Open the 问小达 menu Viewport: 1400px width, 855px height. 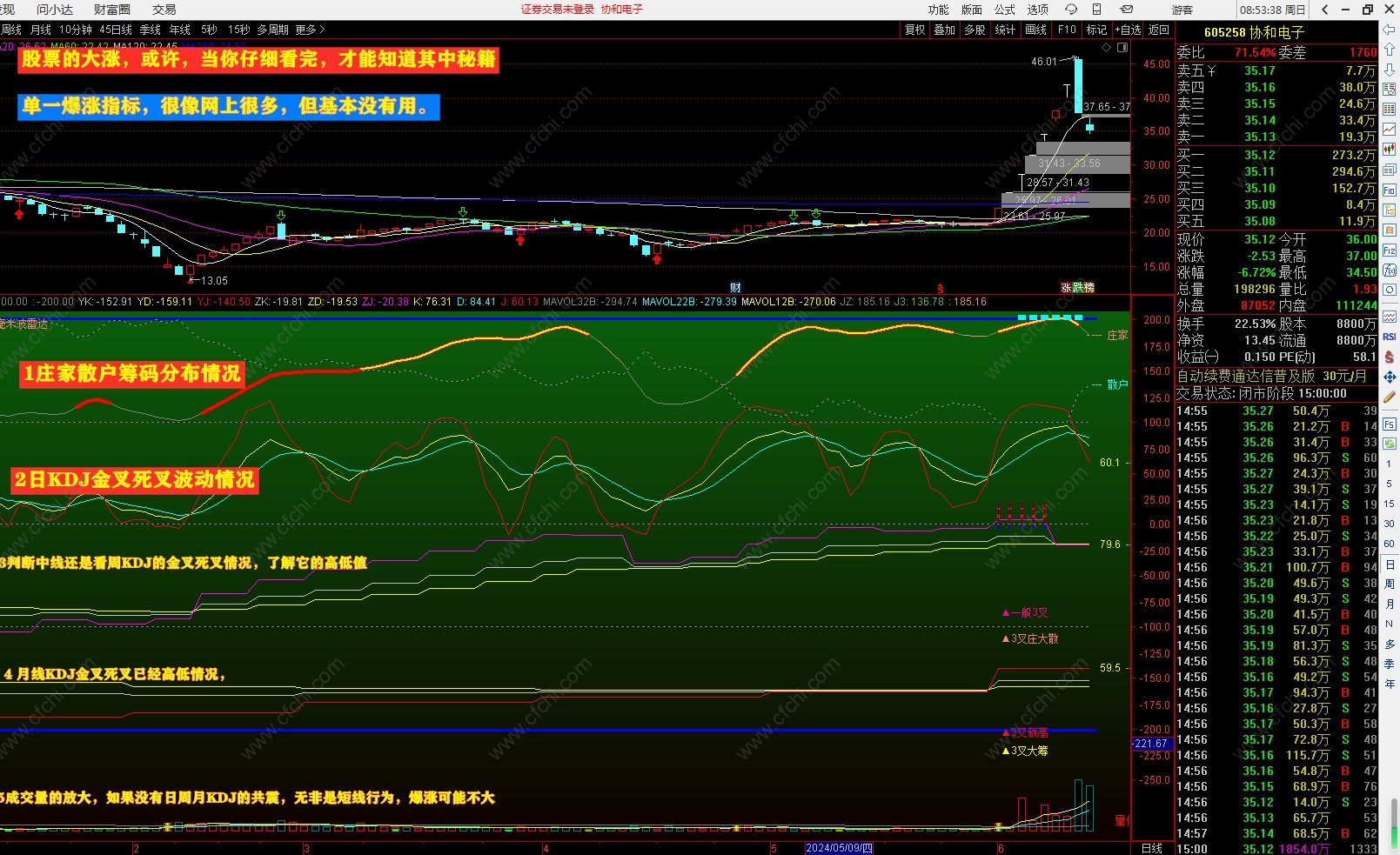tap(55, 10)
